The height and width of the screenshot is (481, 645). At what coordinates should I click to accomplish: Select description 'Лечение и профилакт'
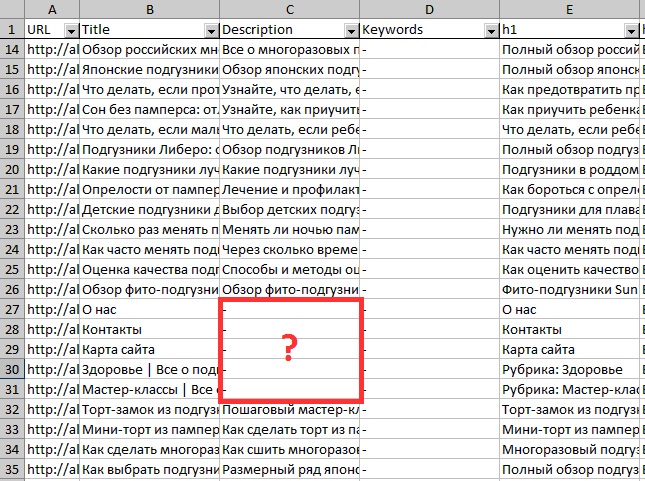coord(290,190)
